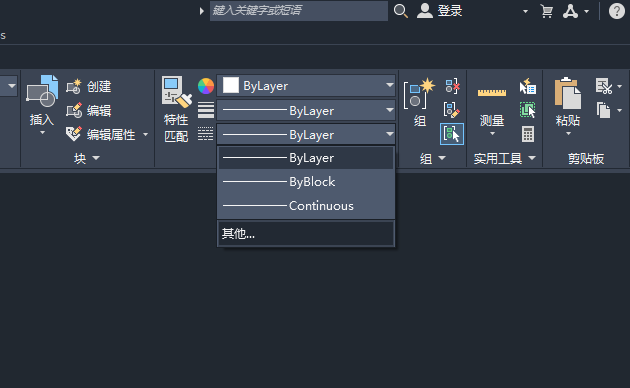The height and width of the screenshot is (388, 630).
Task: Open the Create block tool
Action: (89, 86)
